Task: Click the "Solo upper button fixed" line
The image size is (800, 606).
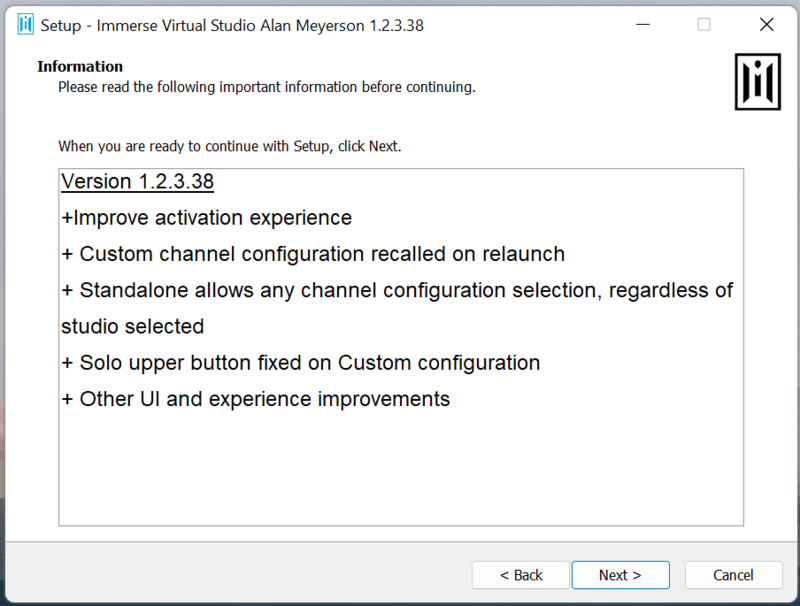Action: (x=300, y=362)
